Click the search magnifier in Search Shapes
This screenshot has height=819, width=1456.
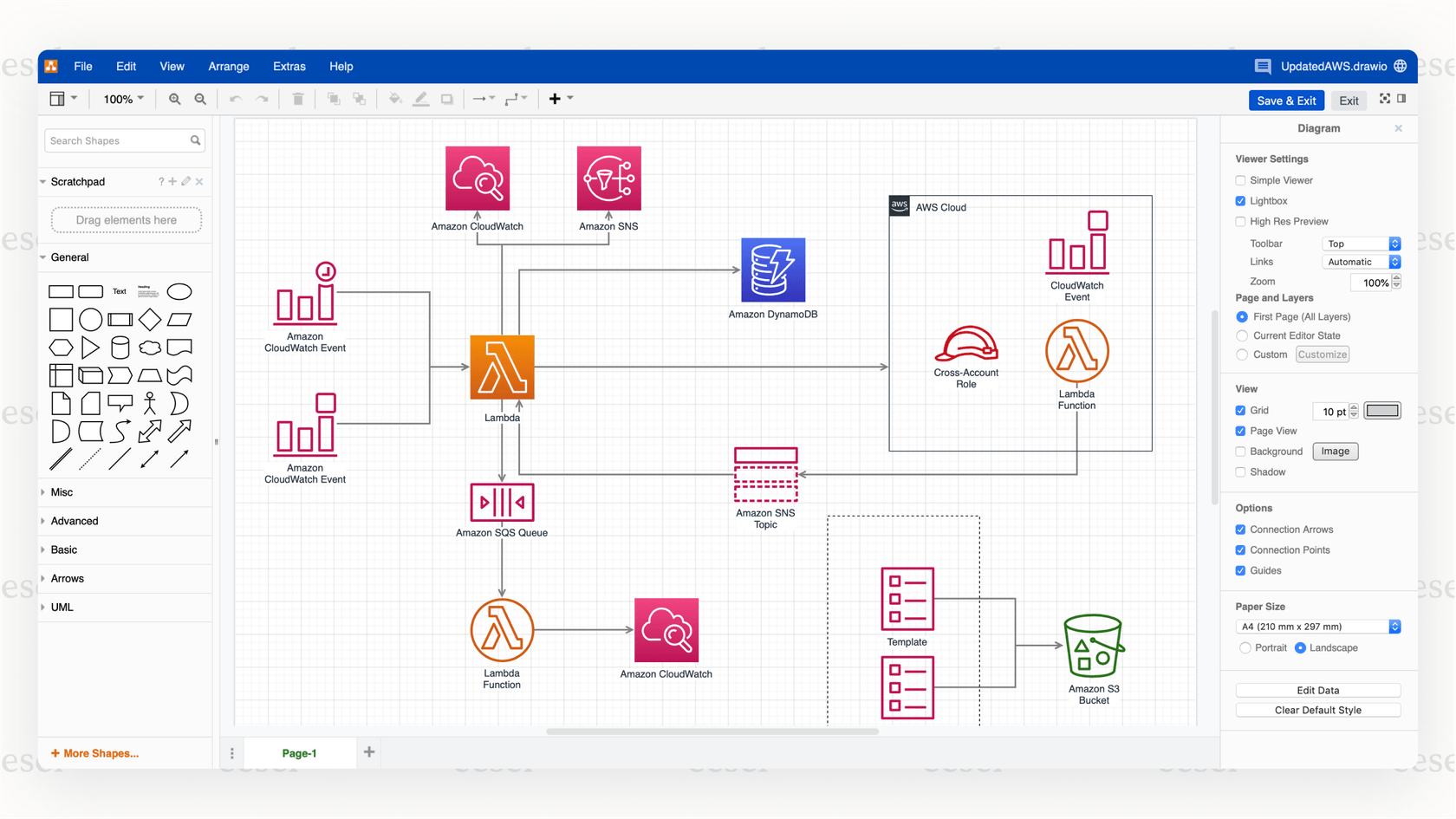(x=197, y=140)
